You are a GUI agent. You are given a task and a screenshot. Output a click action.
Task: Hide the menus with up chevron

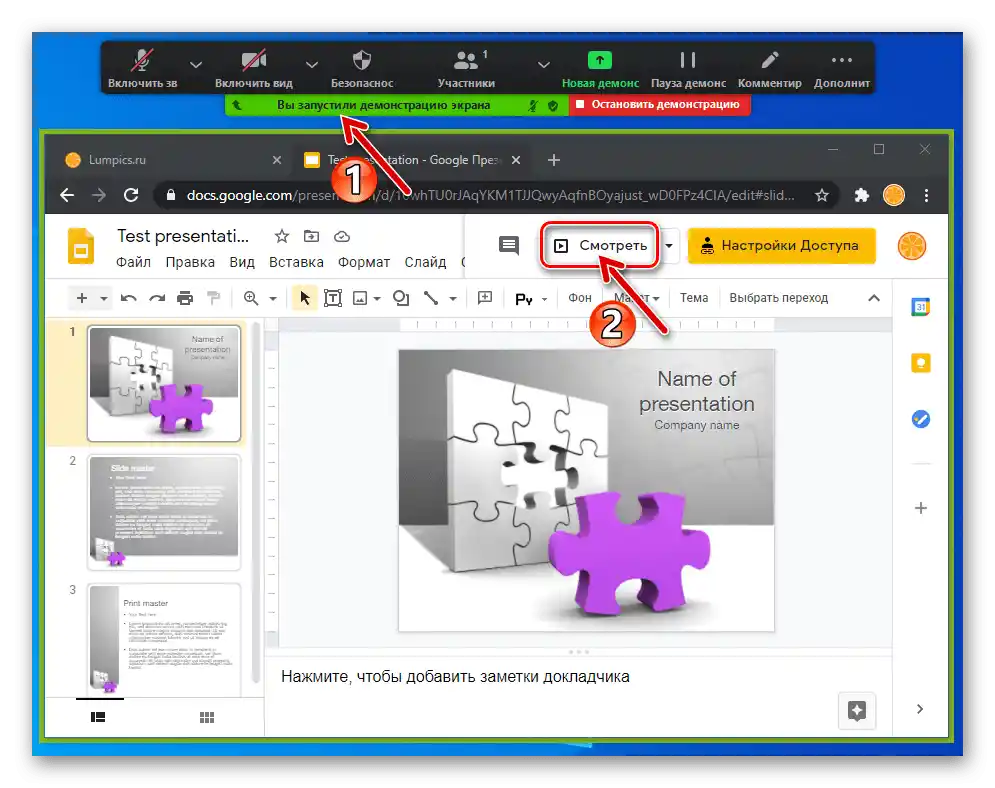[874, 298]
